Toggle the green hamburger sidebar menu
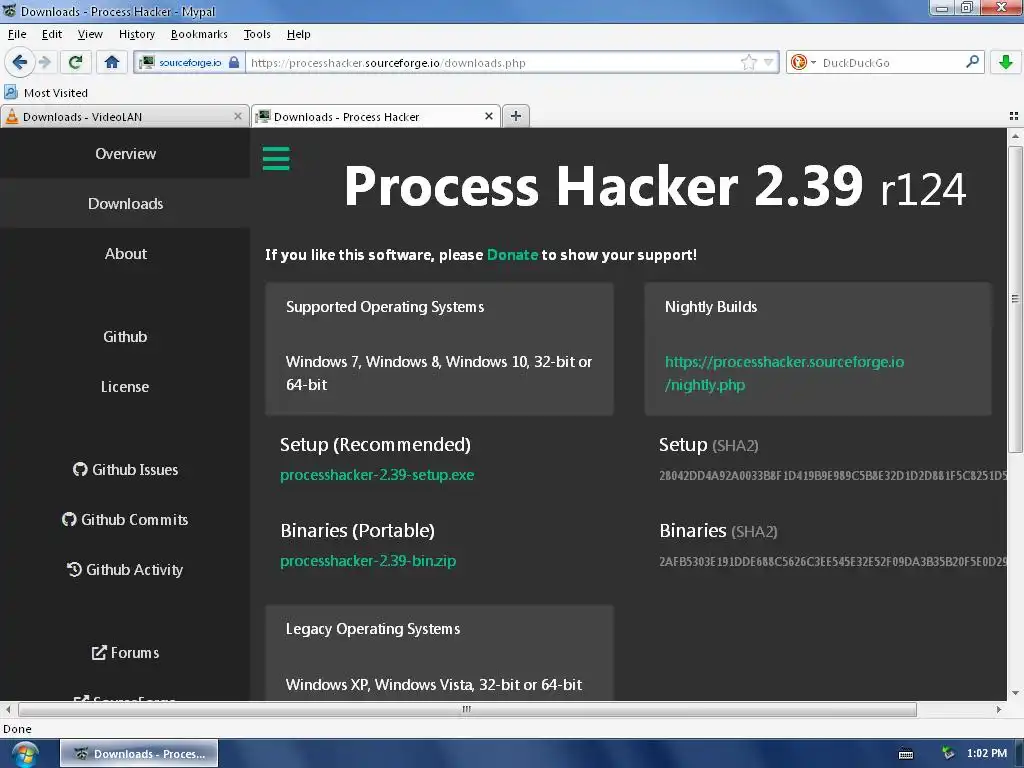This screenshot has width=1024, height=768. 276,158
